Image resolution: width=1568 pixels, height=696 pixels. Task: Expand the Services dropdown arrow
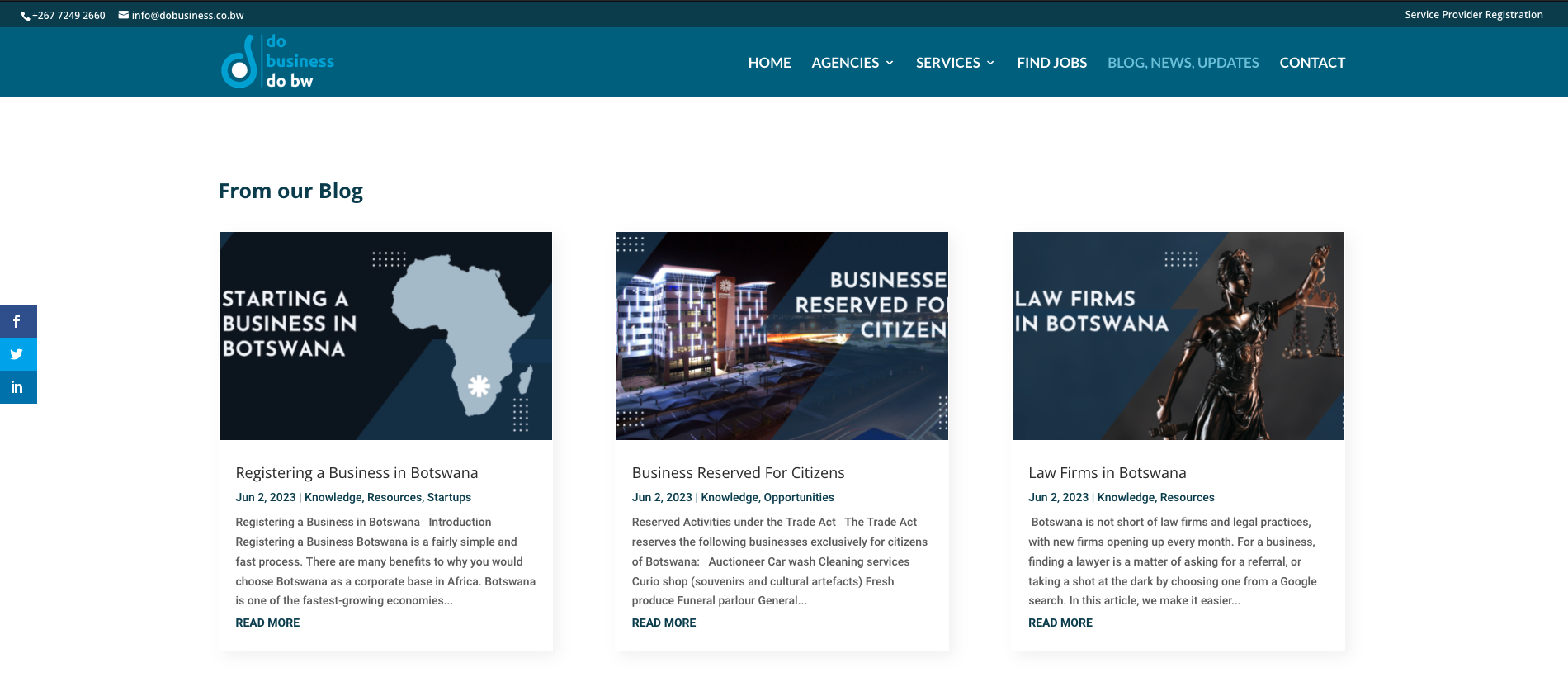pos(990,63)
